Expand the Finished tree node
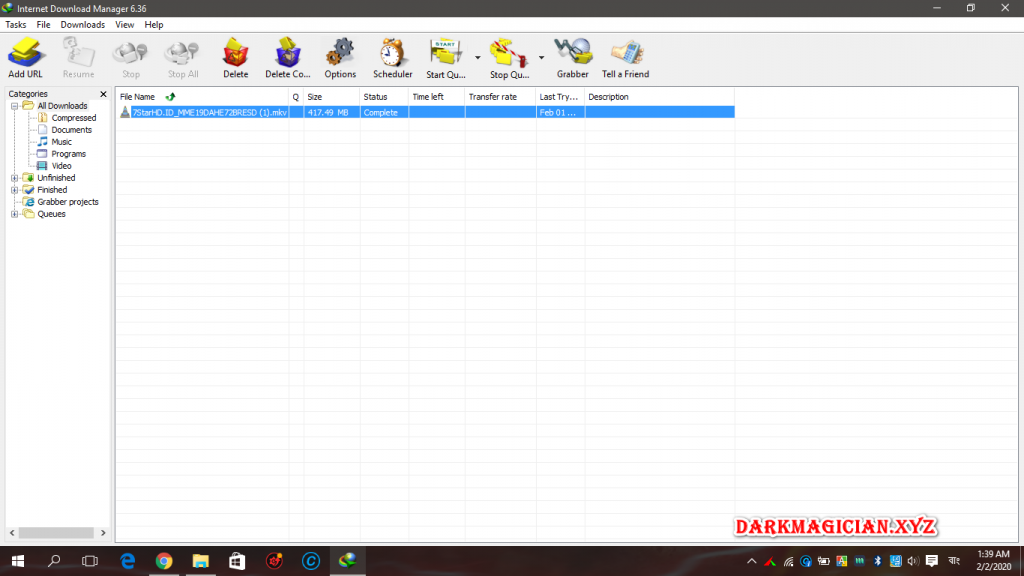 coord(14,190)
